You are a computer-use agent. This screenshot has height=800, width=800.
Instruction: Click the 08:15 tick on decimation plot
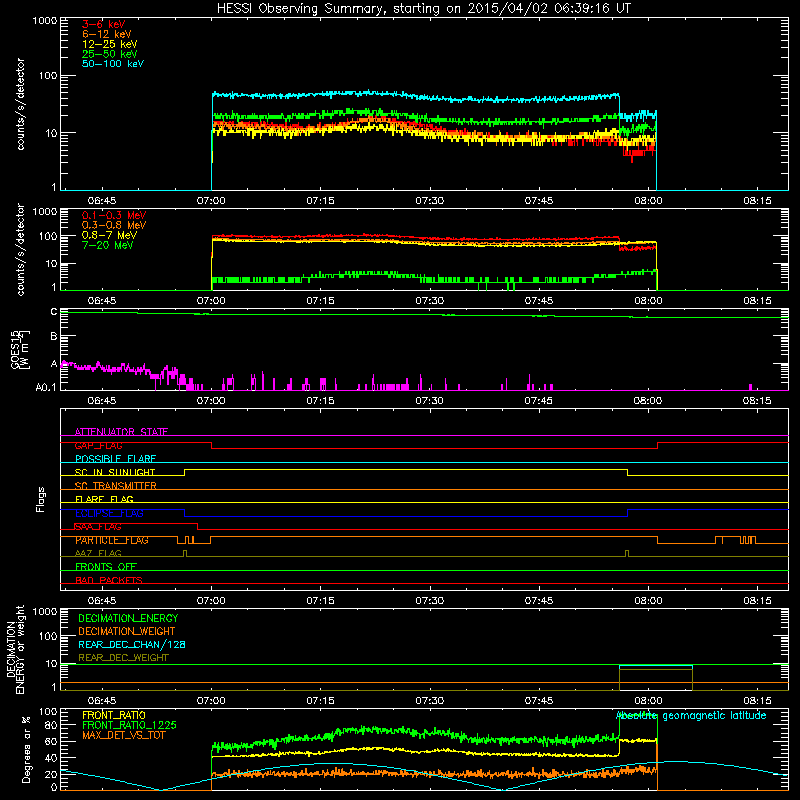point(757,701)
